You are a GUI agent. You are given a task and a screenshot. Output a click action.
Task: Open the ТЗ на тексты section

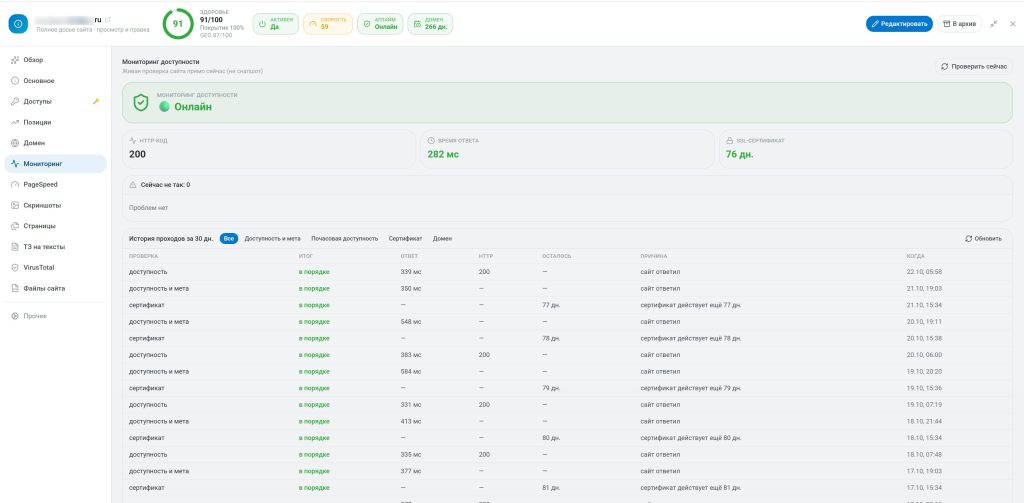pyautogui.click(x=56, y=247)
